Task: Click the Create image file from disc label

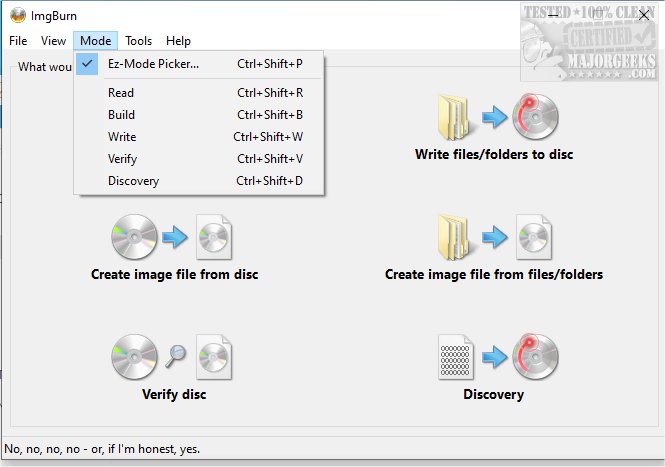Action: pyautogui.click(x=175, y=274)
